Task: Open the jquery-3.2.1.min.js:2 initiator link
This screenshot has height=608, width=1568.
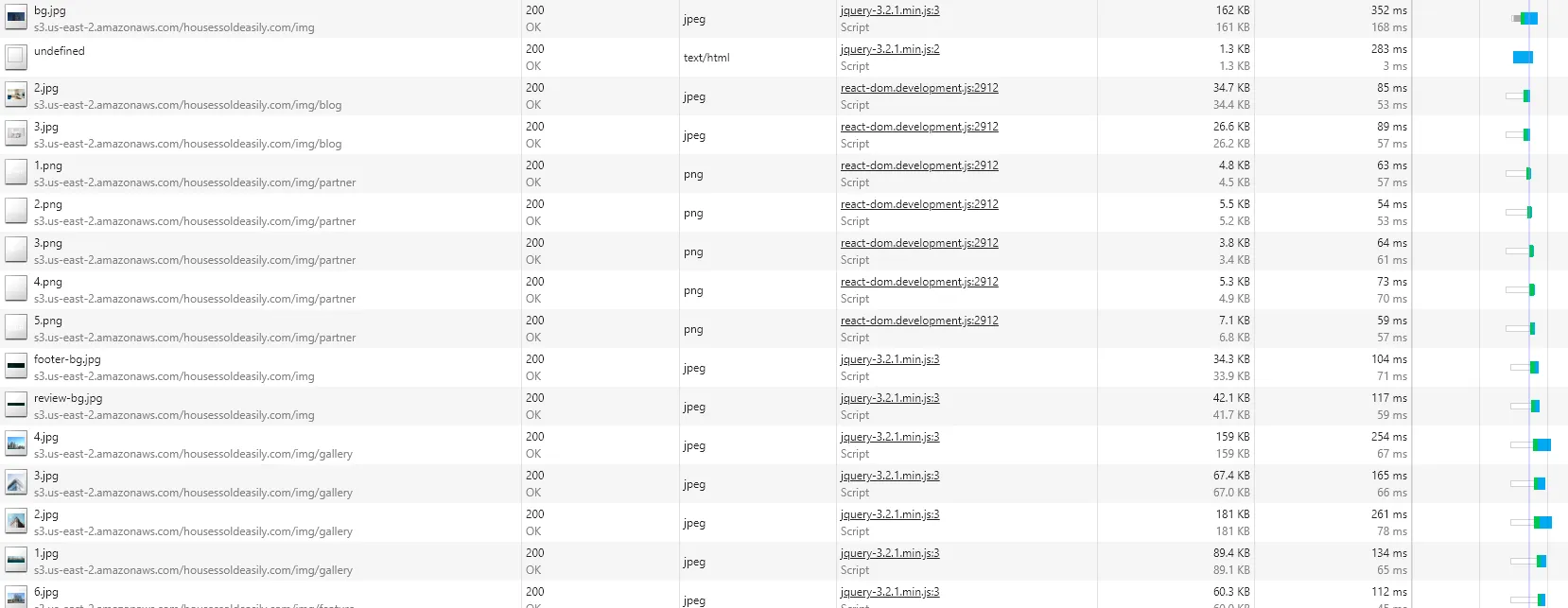Action: pos(890,49)
